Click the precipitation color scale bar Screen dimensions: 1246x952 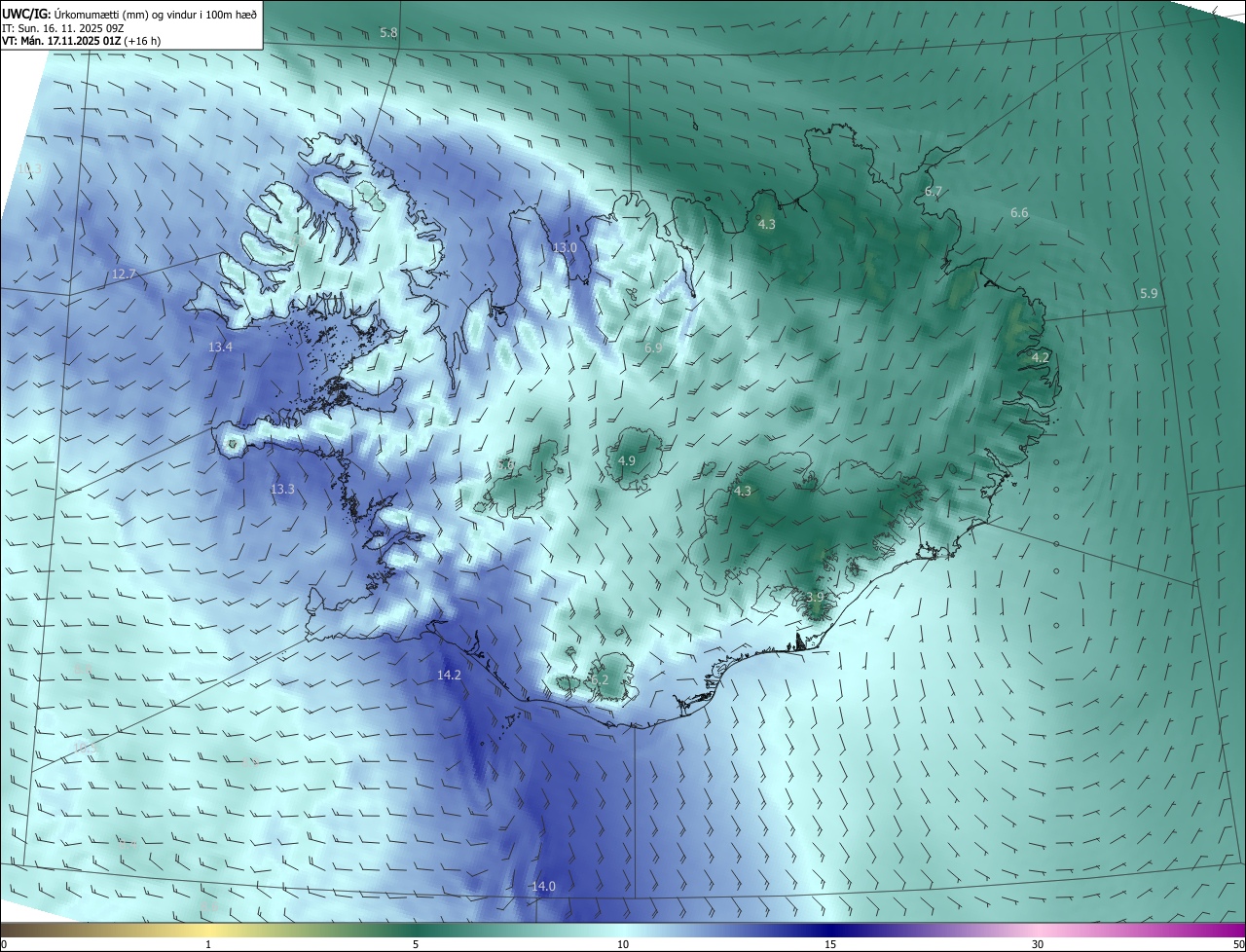(623, 930)
